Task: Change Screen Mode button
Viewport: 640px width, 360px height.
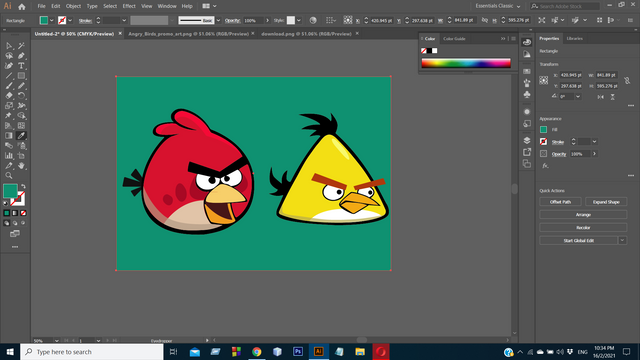Action: click(15, 234)
